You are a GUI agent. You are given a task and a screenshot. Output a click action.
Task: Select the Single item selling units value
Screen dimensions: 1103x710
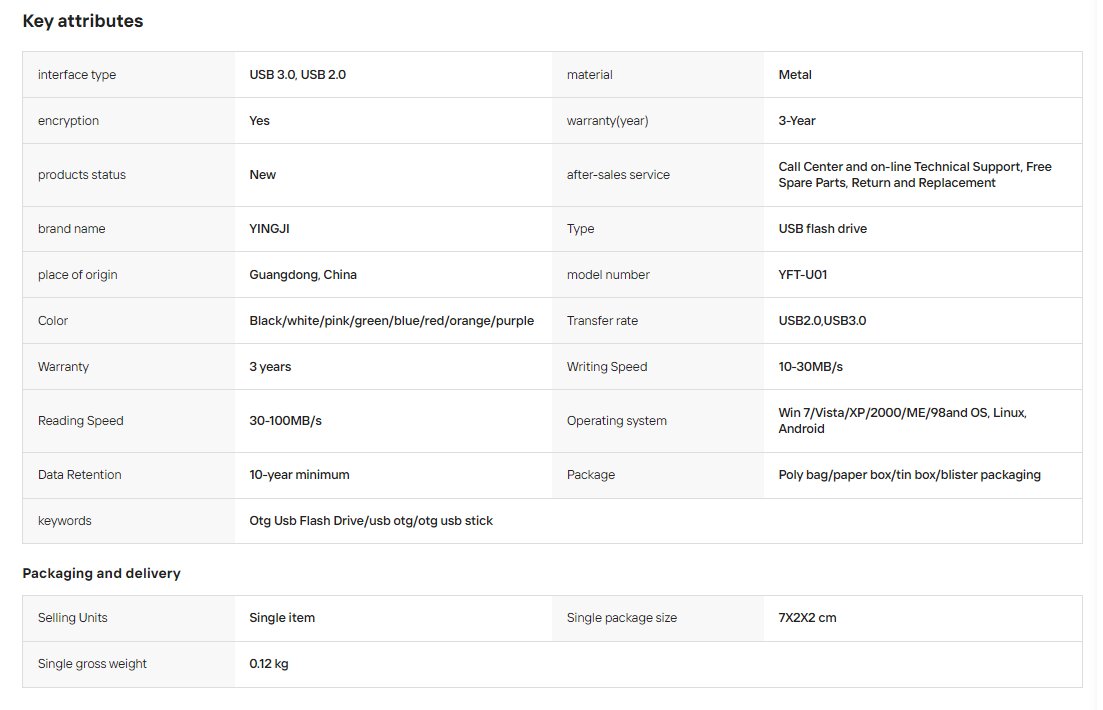coord(281,618)
